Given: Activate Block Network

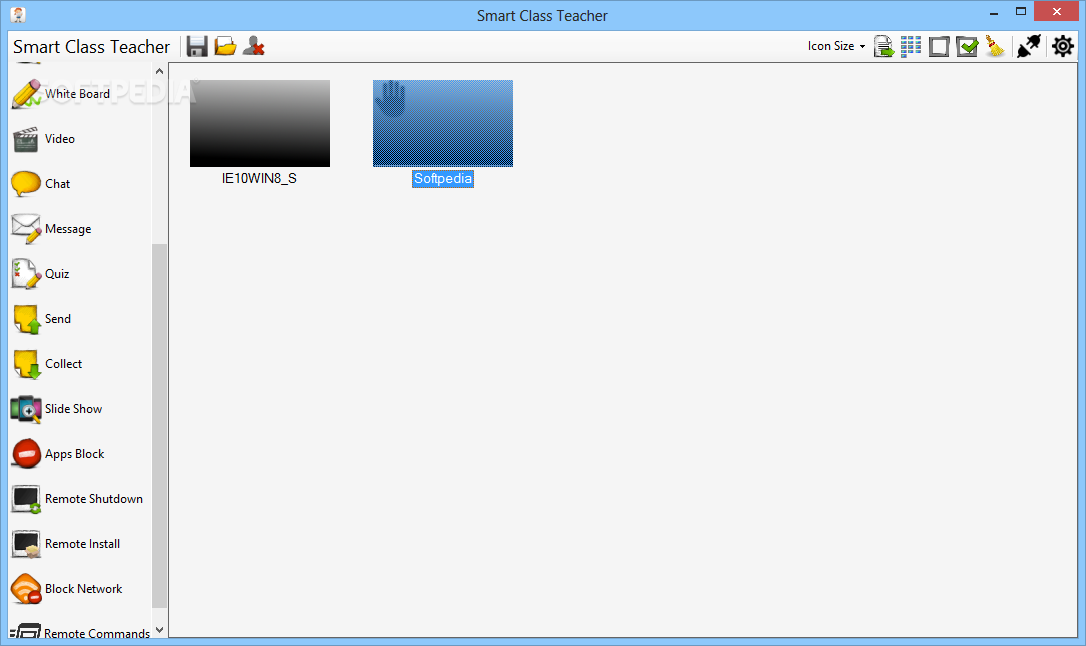Looking at the screenshot, I should pyautogui.click(x=67, y=589).
